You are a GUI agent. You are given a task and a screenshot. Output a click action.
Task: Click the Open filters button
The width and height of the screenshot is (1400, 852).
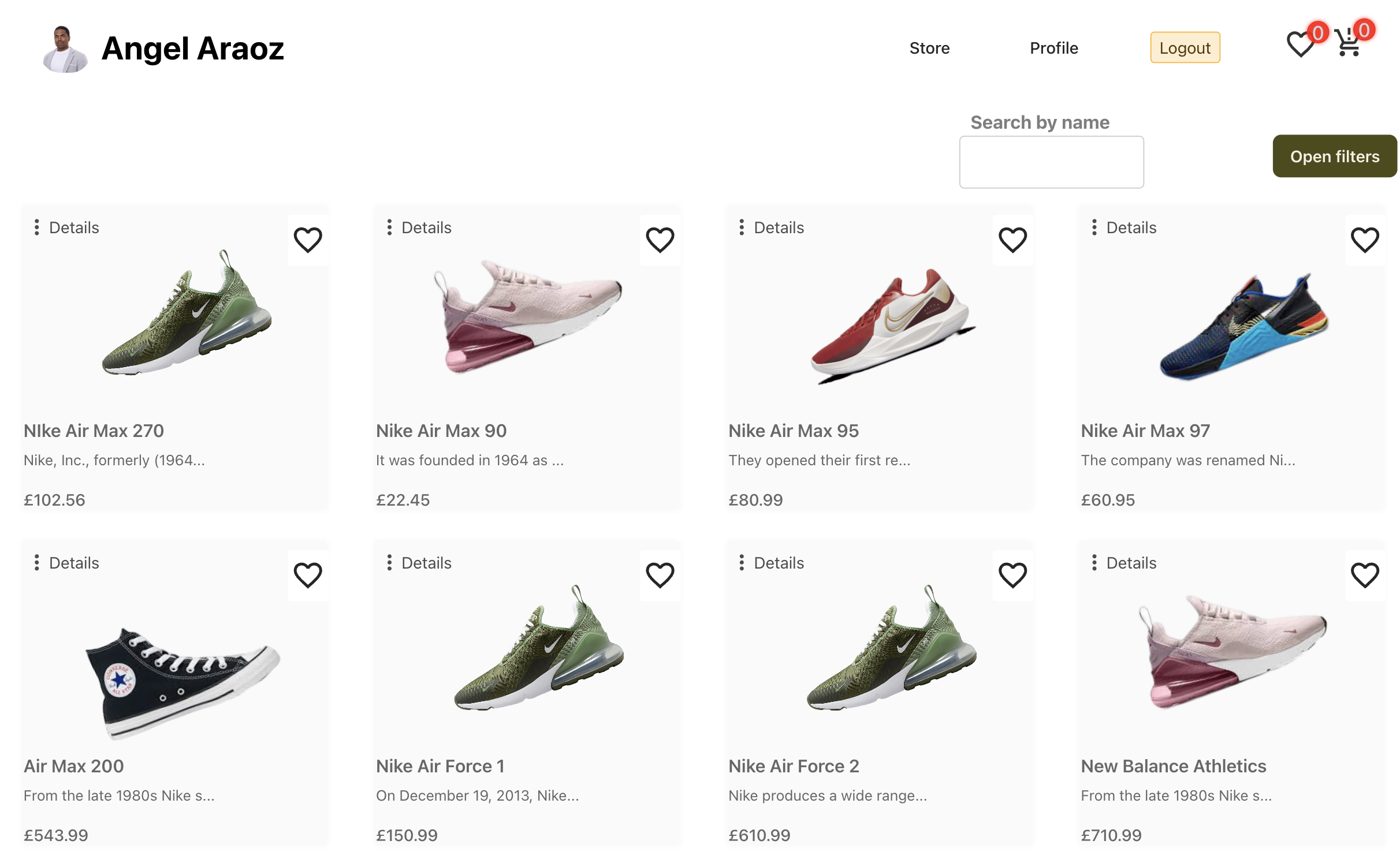(1334, 156)
